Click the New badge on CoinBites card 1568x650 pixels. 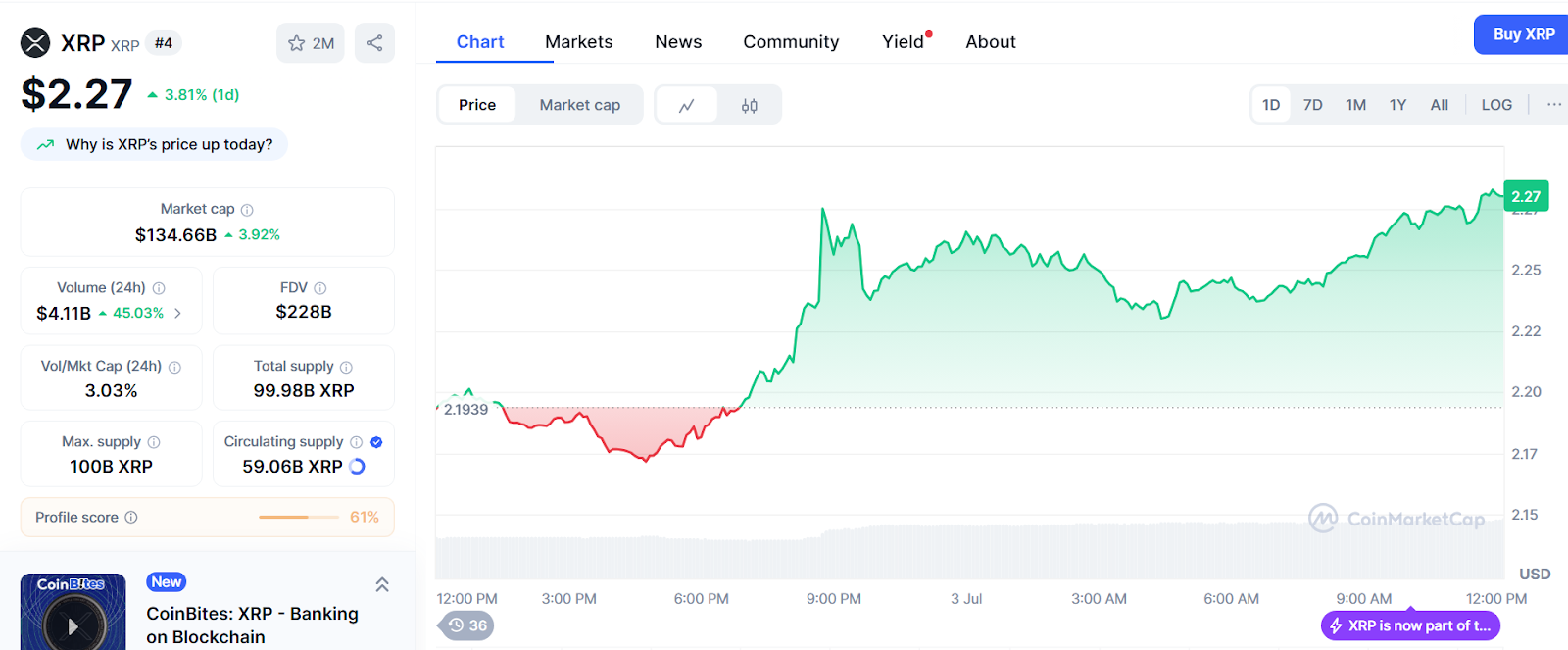pyautogui.click(x=167, y=582)
